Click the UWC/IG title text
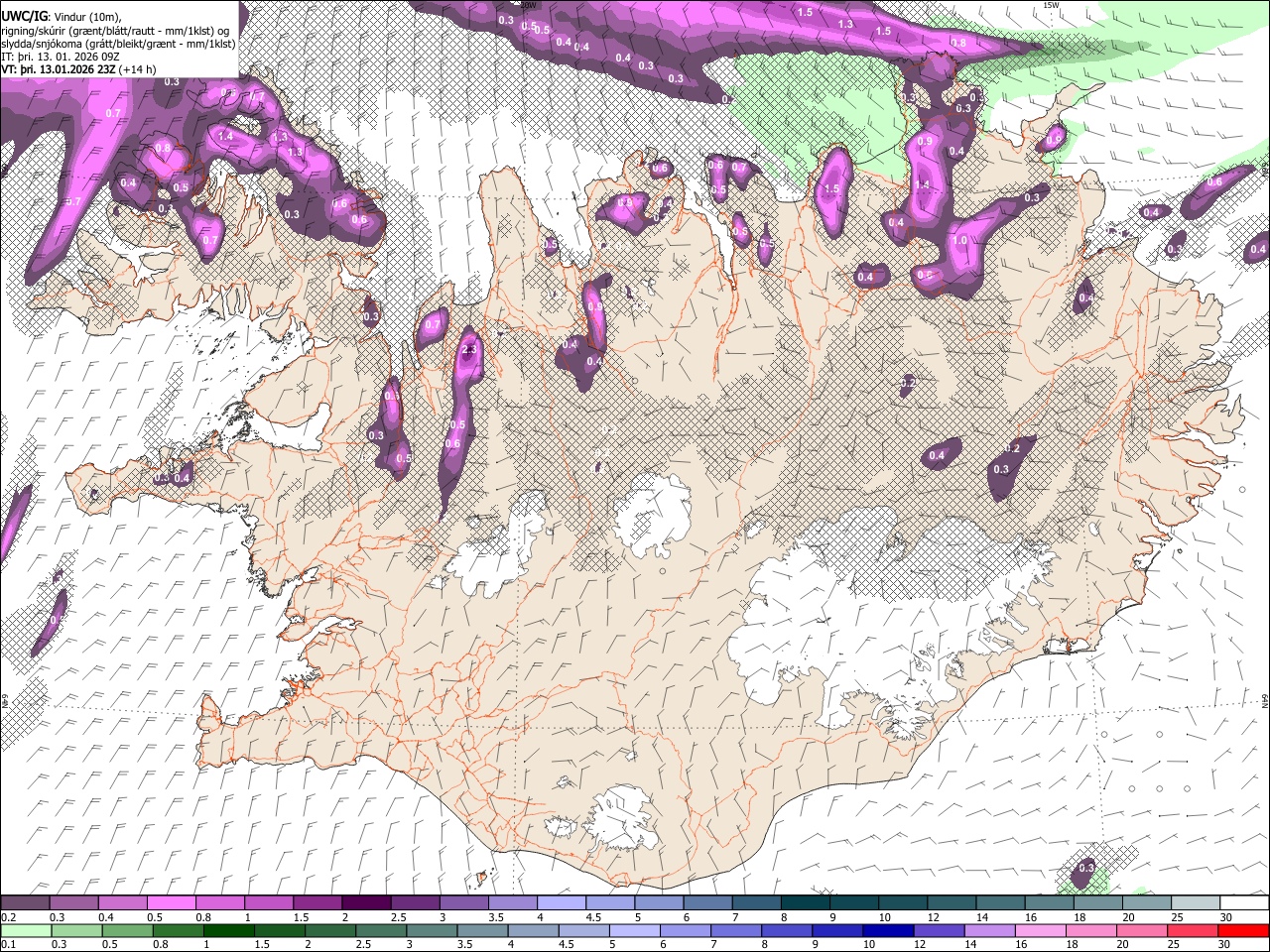 pyautogui.click(x=24, y=16)
